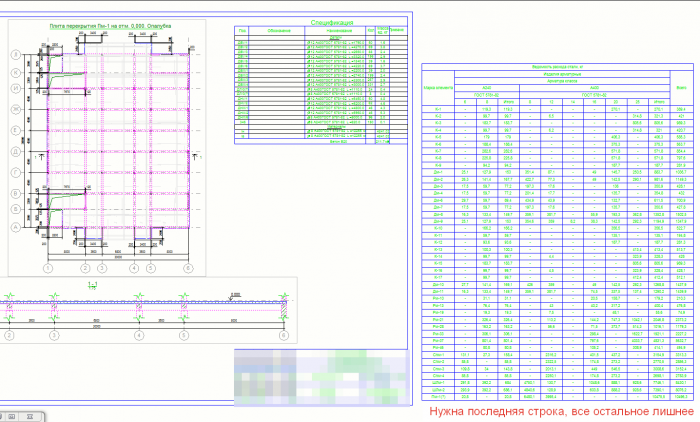Viewport: 700px width, 422px height.
Task: Click the I-beam section icon in bottom toolbar
Action: tap(30, 417)
